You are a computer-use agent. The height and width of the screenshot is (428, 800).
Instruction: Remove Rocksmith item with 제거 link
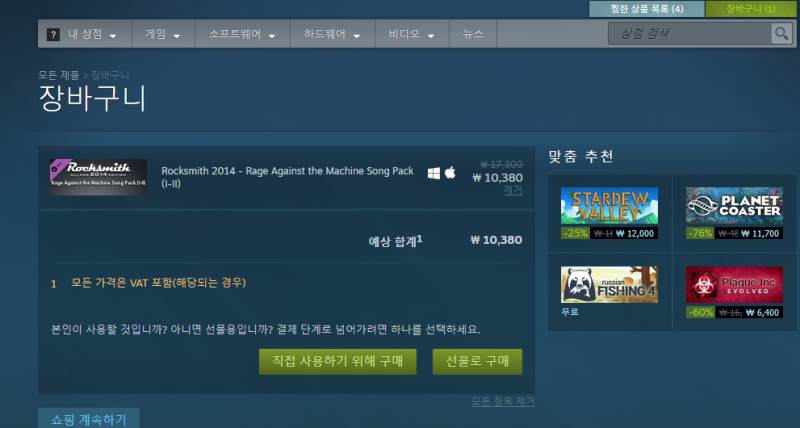point(513,190)
